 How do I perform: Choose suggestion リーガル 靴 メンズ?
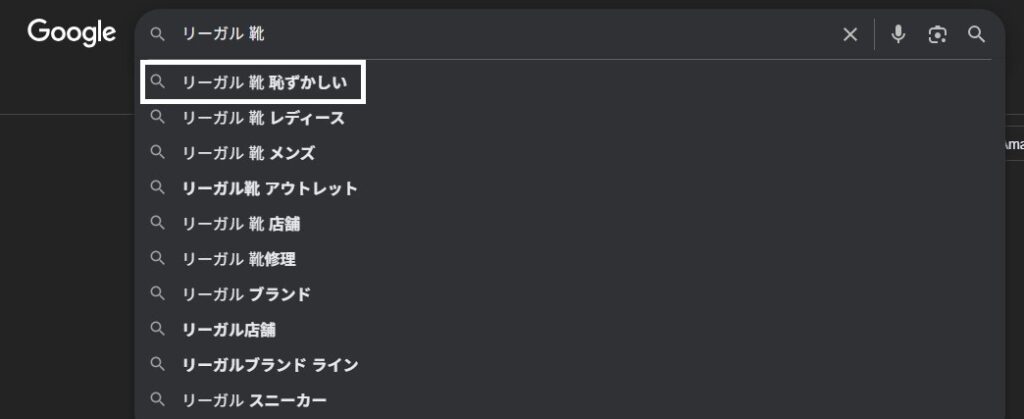point(248,153)
